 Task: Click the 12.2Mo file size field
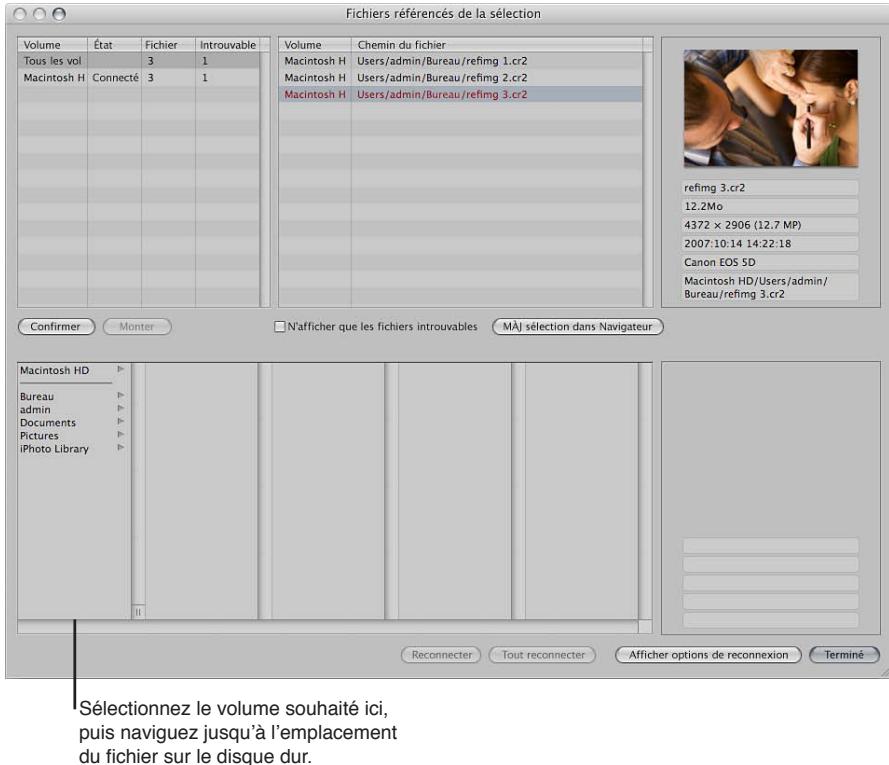tap(771, 206)
